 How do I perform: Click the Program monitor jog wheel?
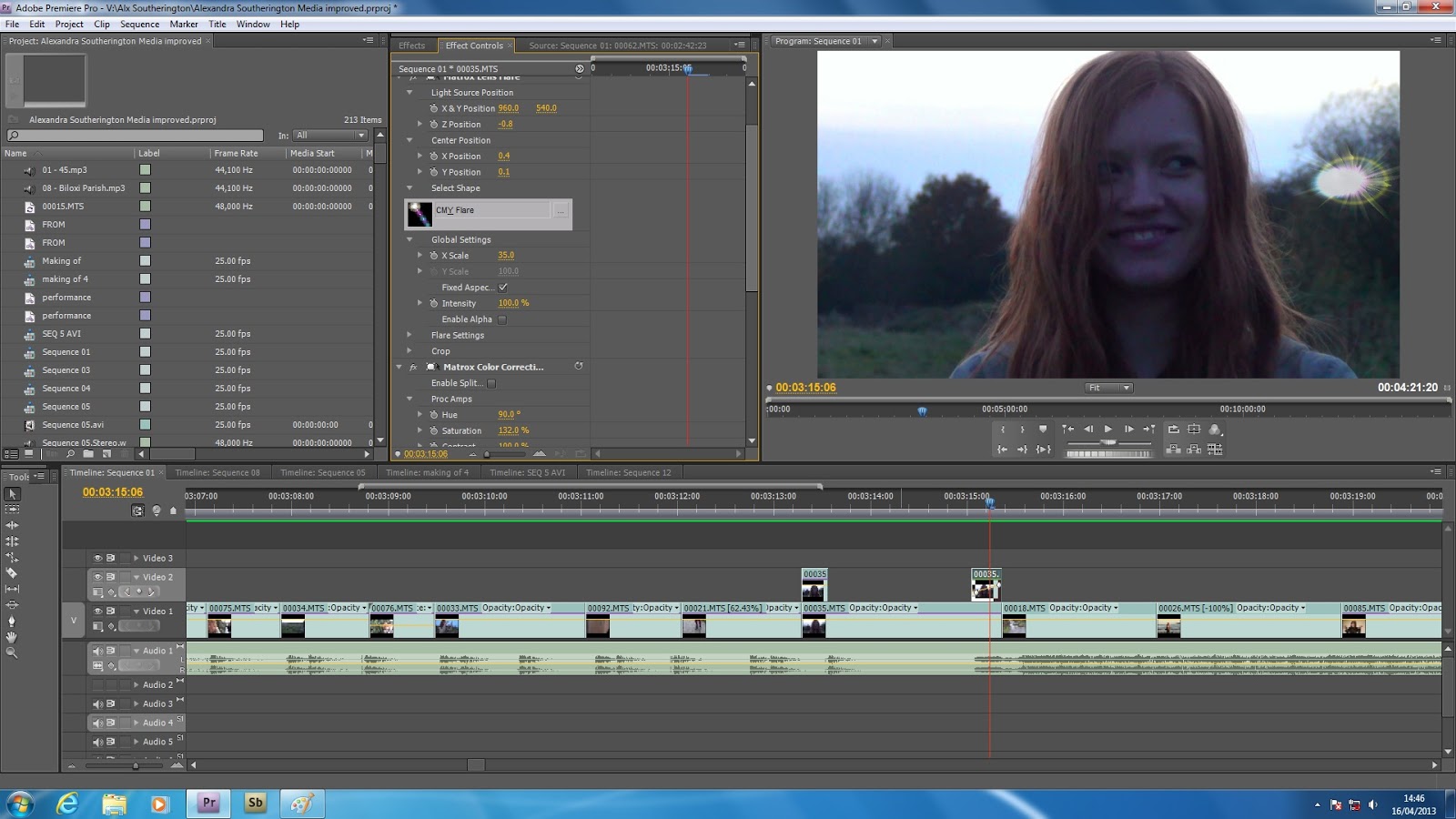pos(1108,453)
